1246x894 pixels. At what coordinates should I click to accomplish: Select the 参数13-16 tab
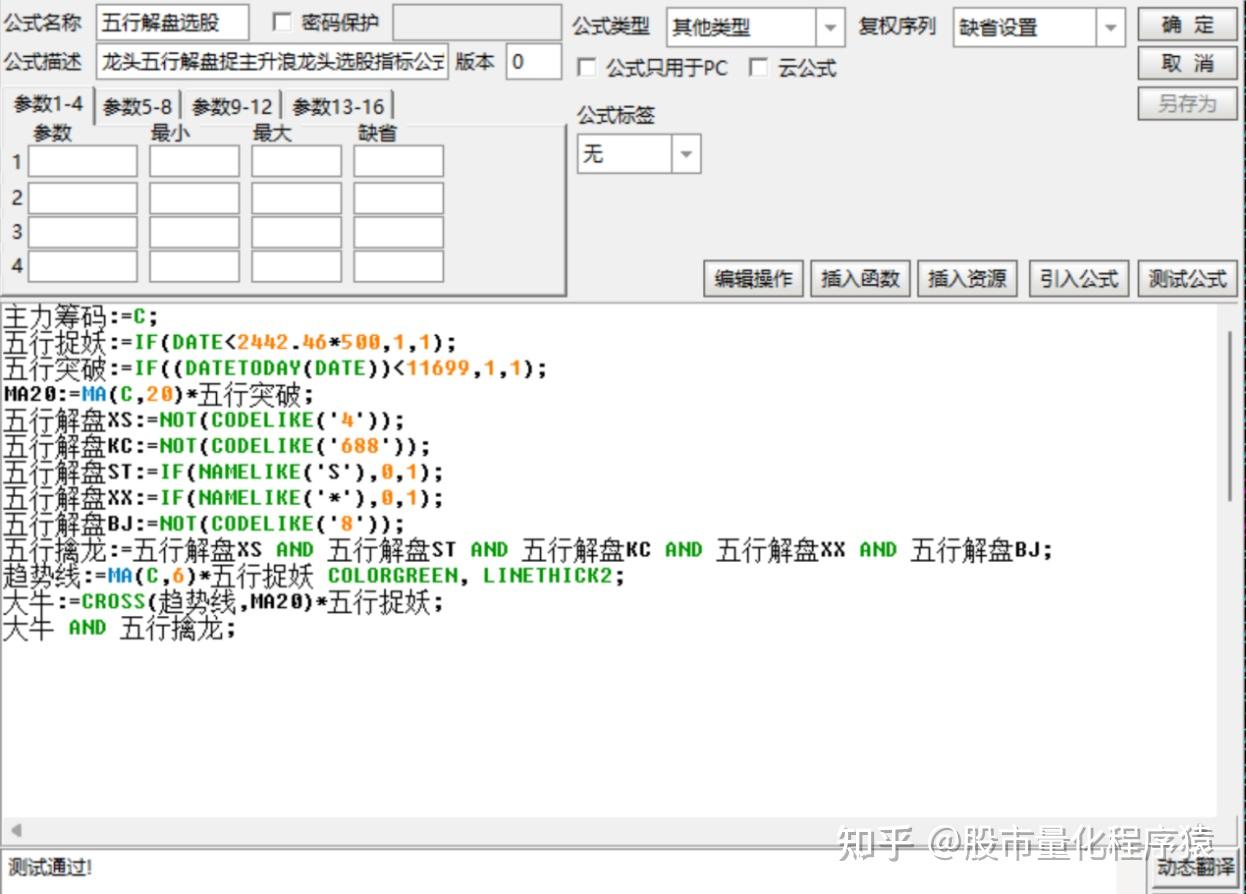(338, 106)
